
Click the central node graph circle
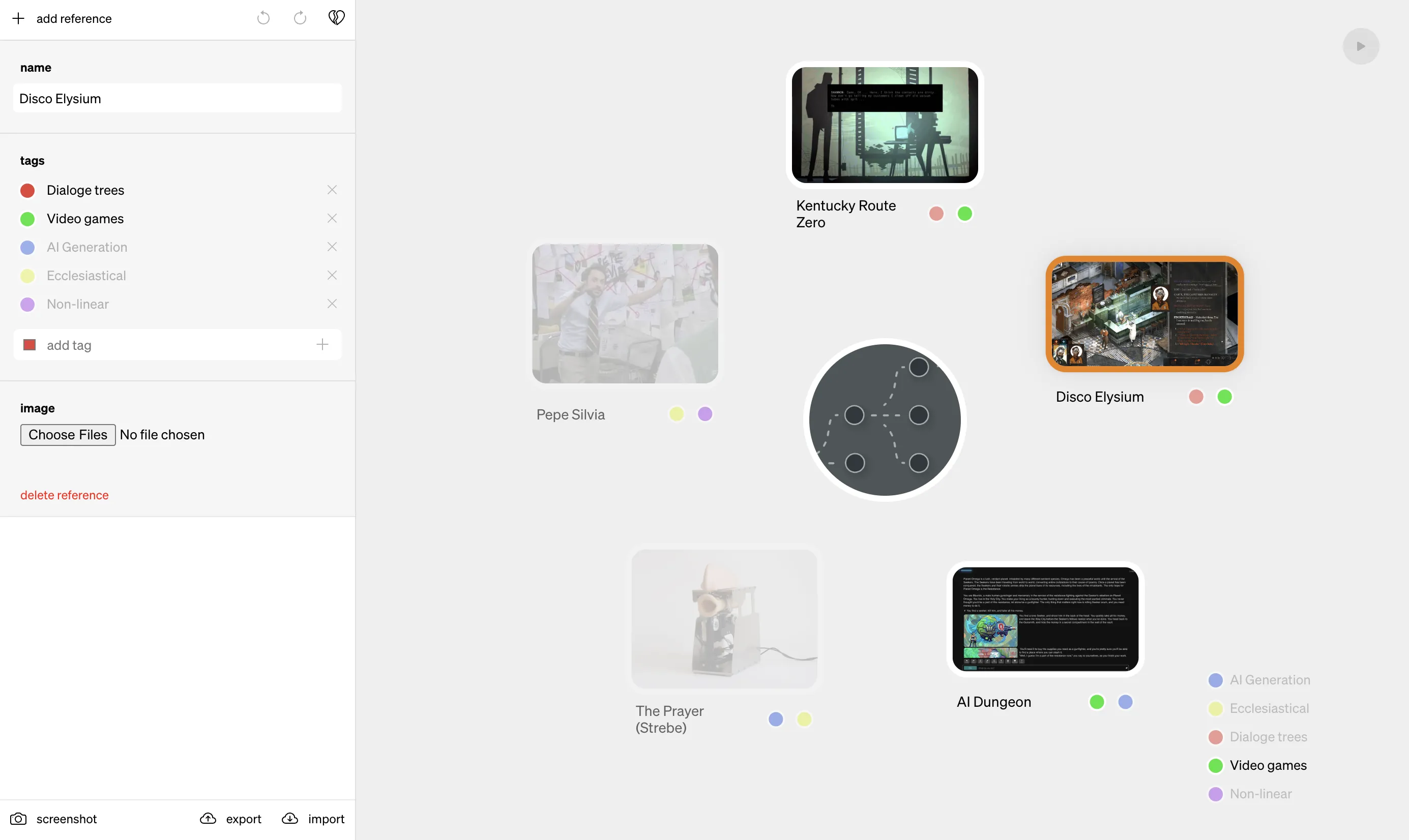pyautogui.click(x=885, y=420)
